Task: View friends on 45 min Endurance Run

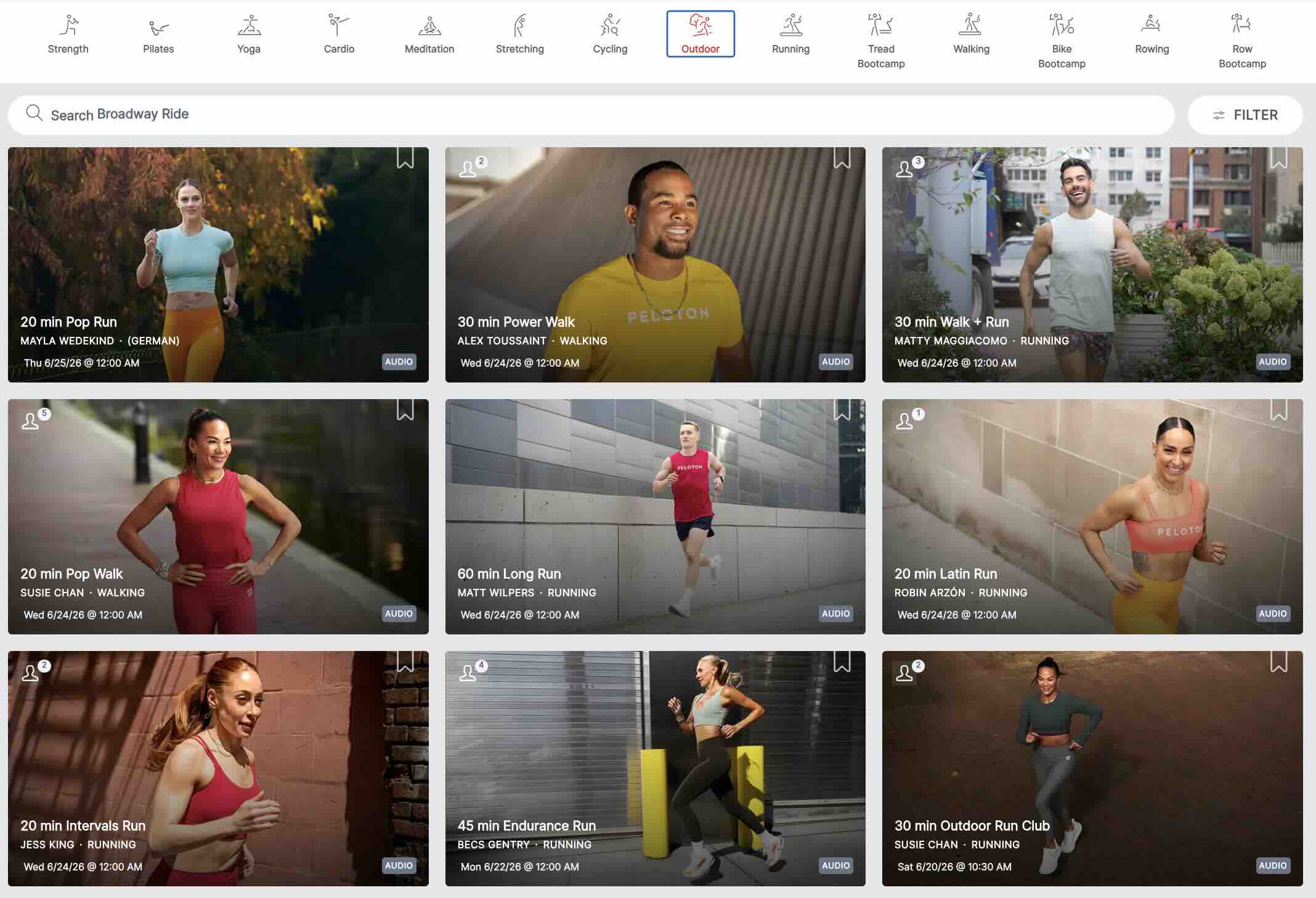Action: tap(473, 670)
